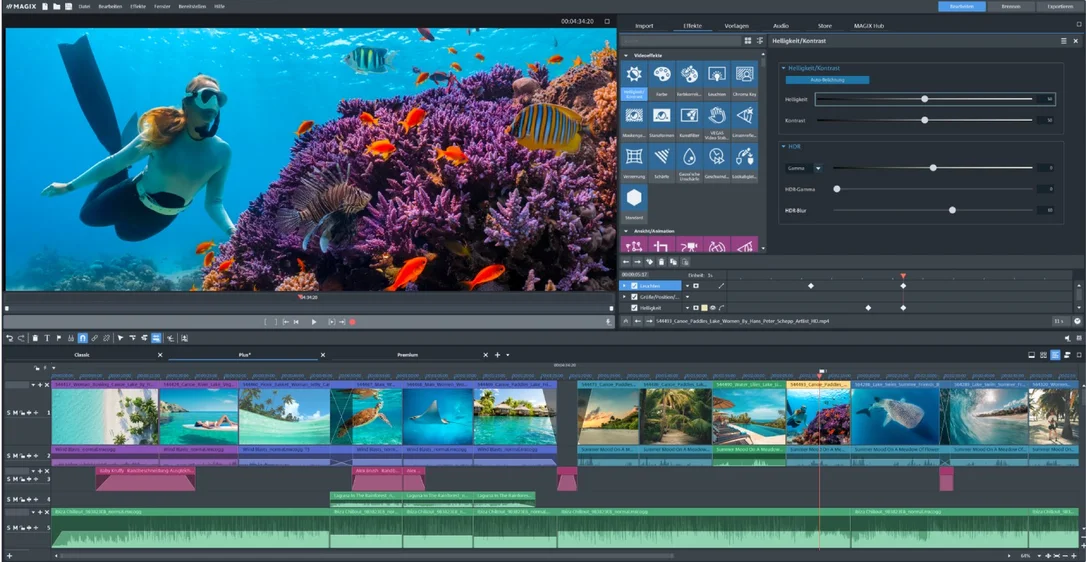The height and width of the screenshot is (562, 1086).
Task: Open the timeline zoom percentage dropdown
Action: (x=1037, y=556)
